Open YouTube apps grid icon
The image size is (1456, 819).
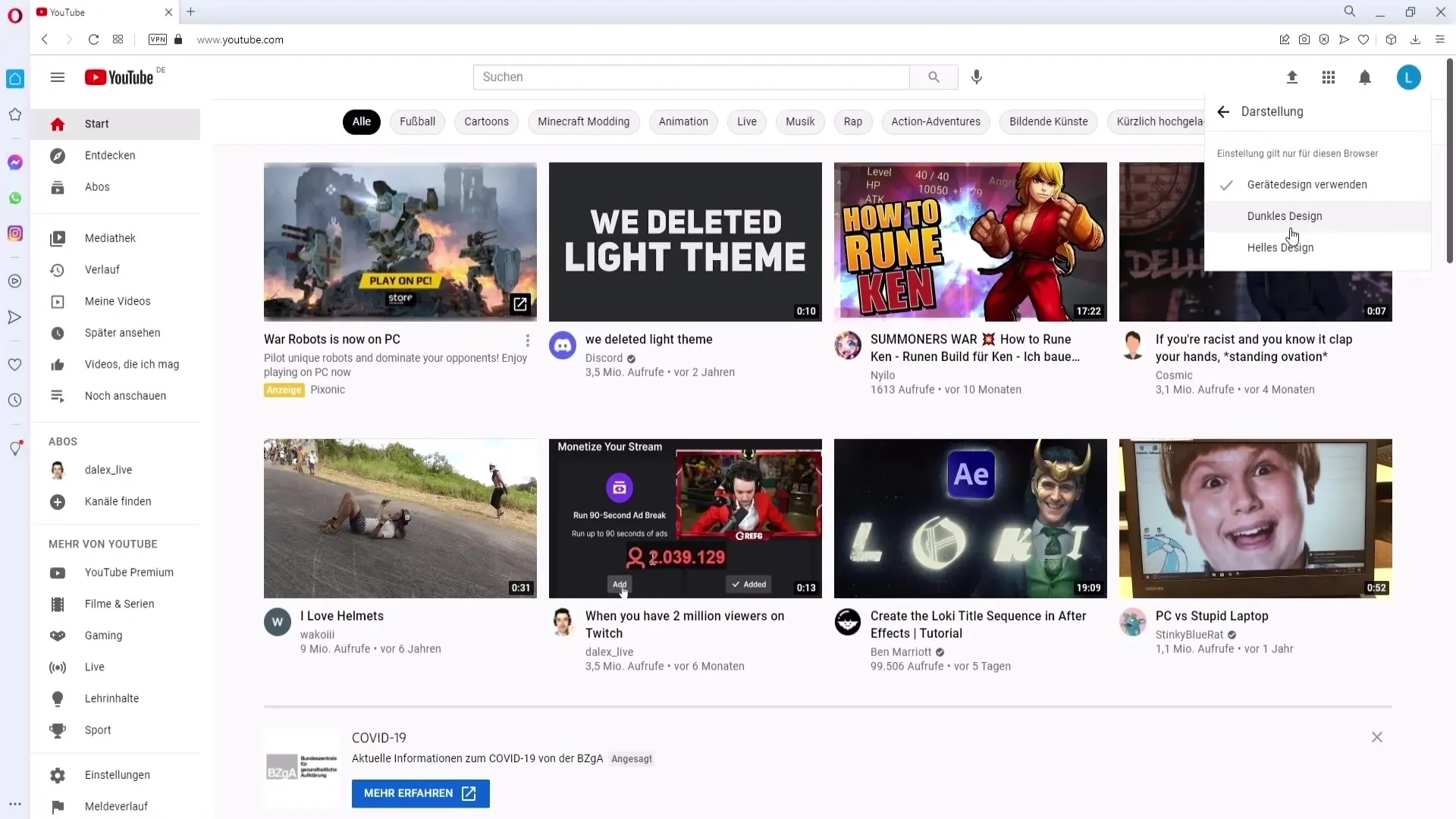click(1329, 77)
